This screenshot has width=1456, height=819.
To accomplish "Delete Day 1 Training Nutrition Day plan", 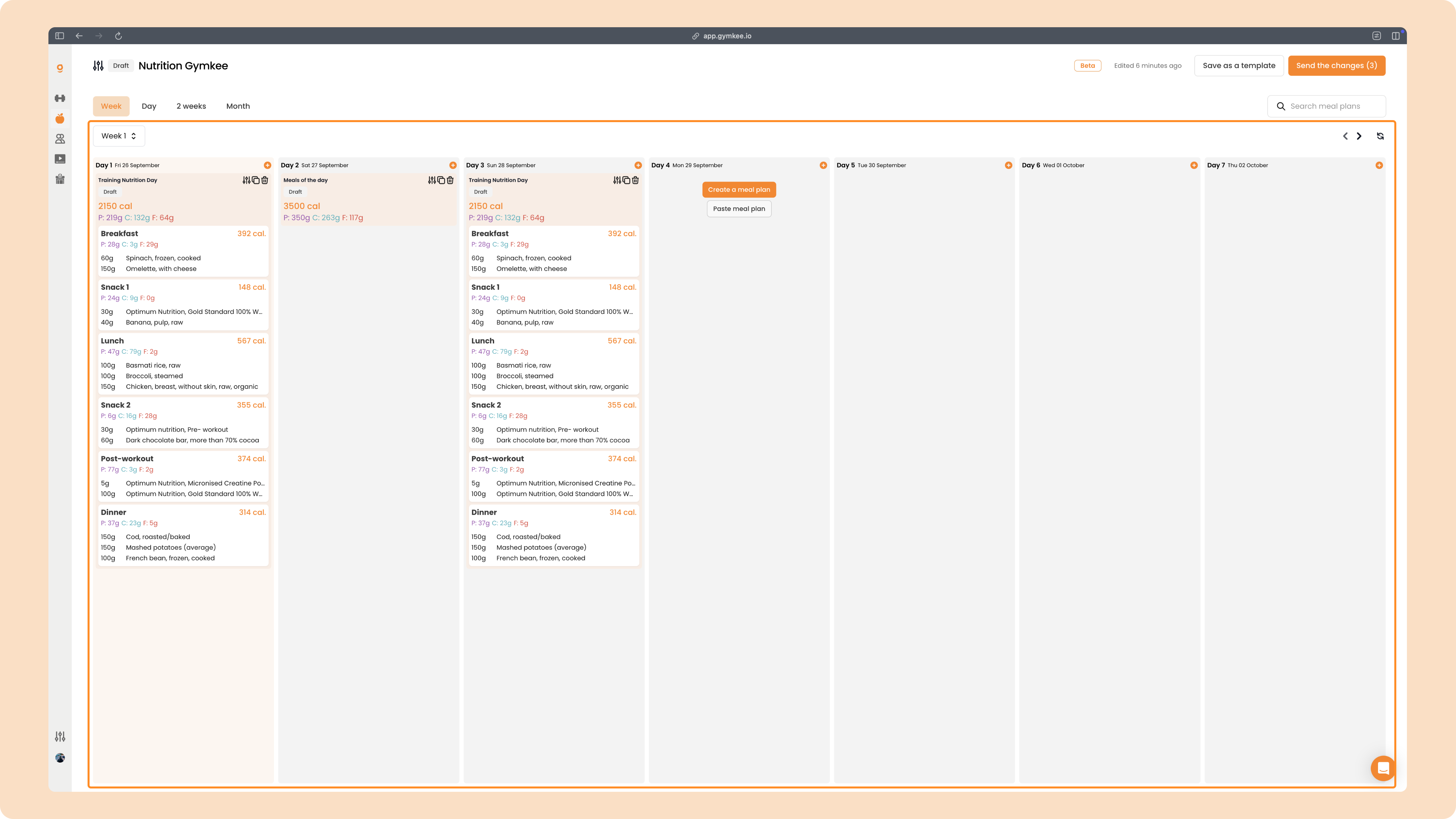I will tap(265, 180).
